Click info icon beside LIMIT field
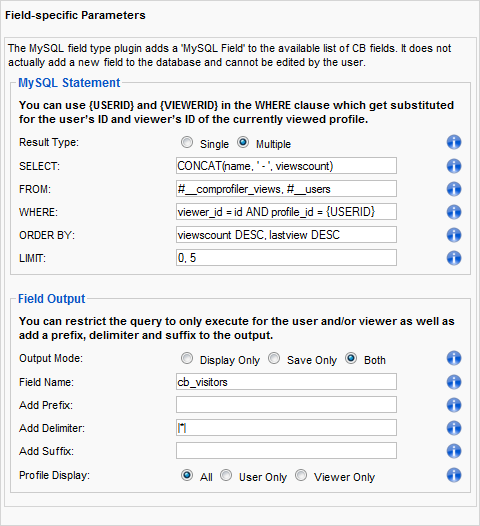Image resolution: width=480 pixels, height=526 pixels. pos(454,258)
